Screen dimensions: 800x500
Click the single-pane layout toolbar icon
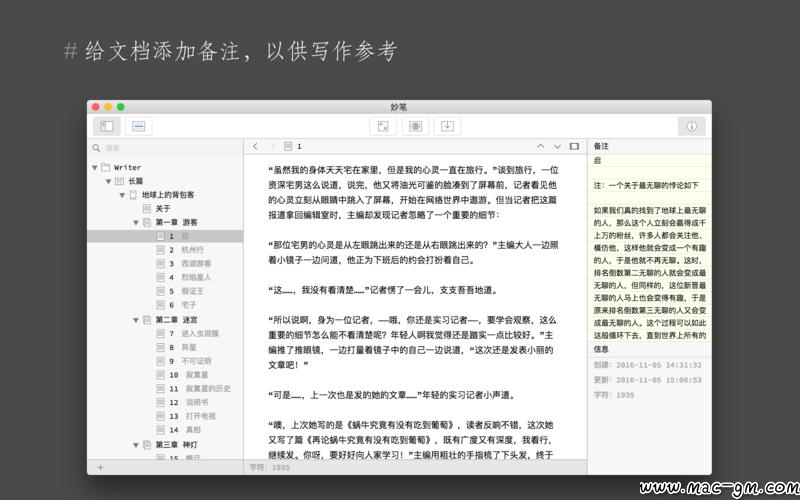(x=138, y=126)
